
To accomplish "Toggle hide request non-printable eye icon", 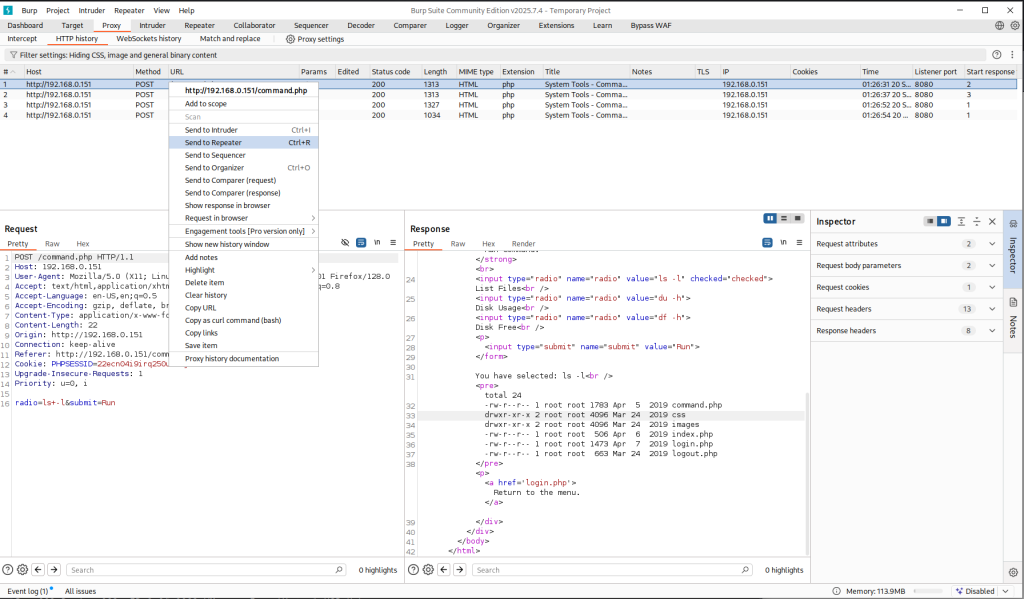I will pos(345,243).
